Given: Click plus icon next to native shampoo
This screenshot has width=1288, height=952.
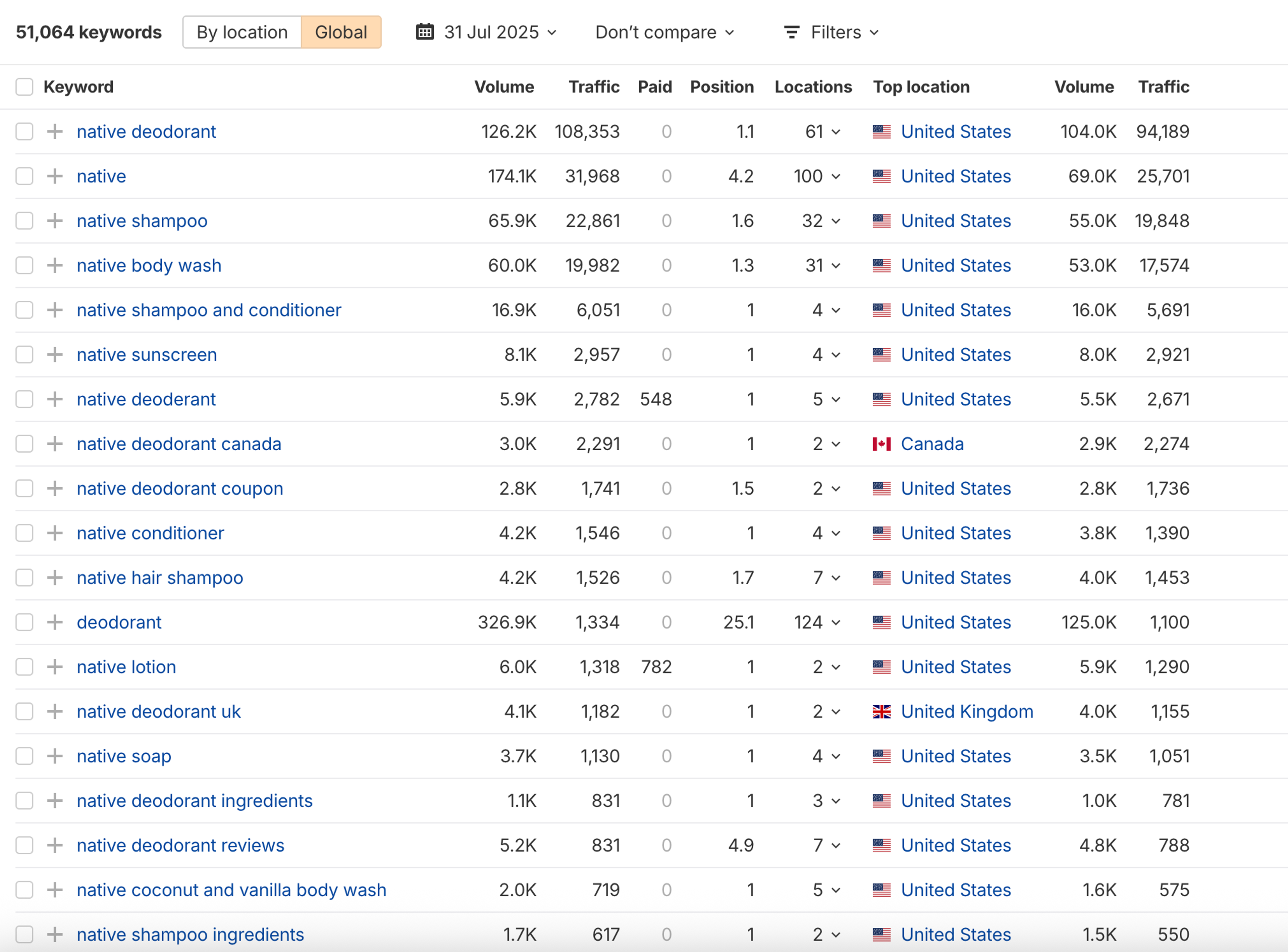Looking at the screenshot, I should point(55,221).
